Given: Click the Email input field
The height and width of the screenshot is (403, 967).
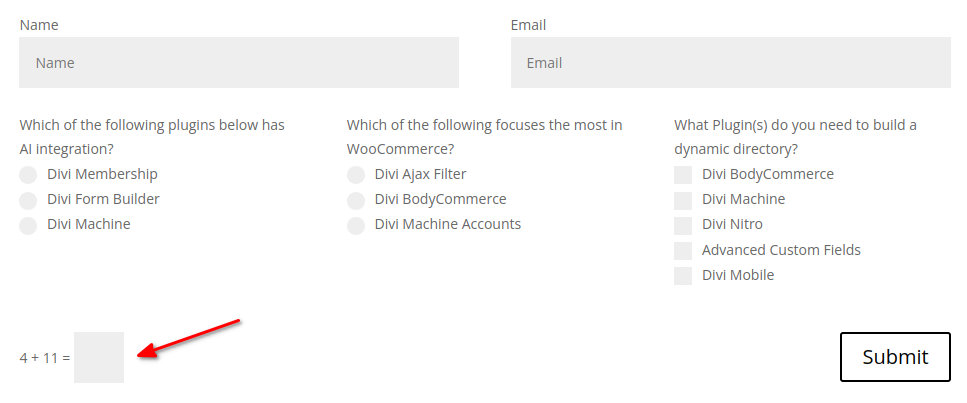Looking at the screenshot, I should pyautogui.click(x=730, y=62).
